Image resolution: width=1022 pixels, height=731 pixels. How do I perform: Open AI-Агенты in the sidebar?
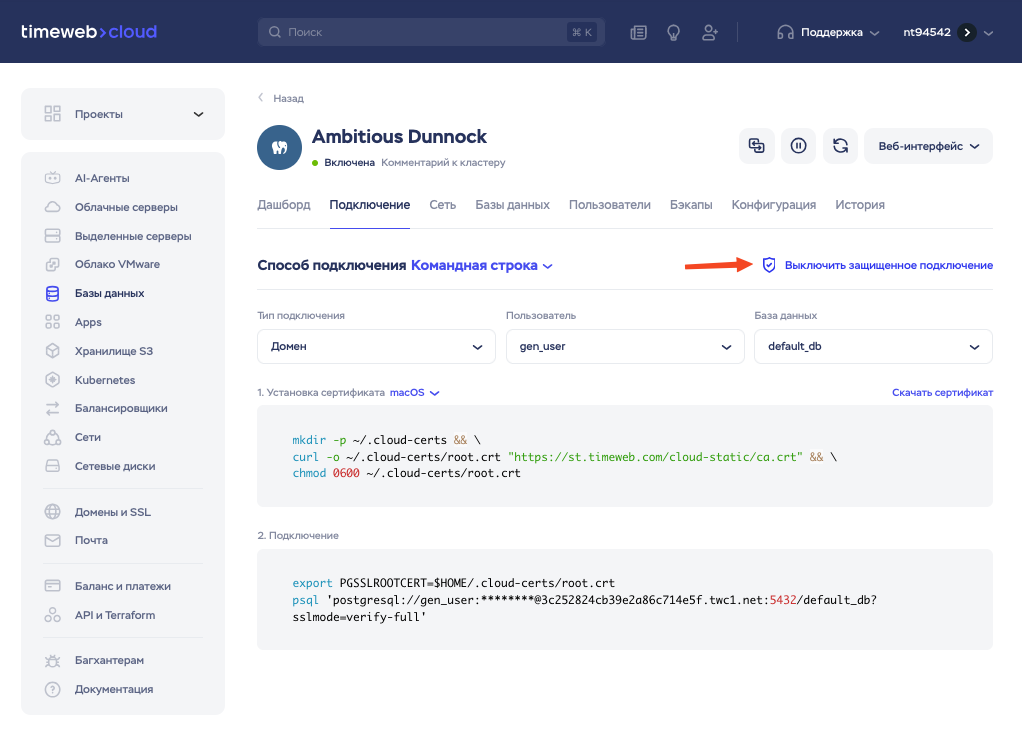102,178
